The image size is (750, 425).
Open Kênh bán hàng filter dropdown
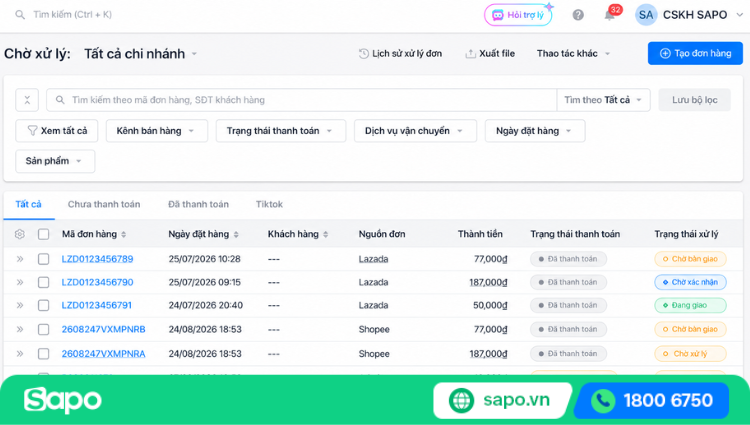click(x=156, y=131)
